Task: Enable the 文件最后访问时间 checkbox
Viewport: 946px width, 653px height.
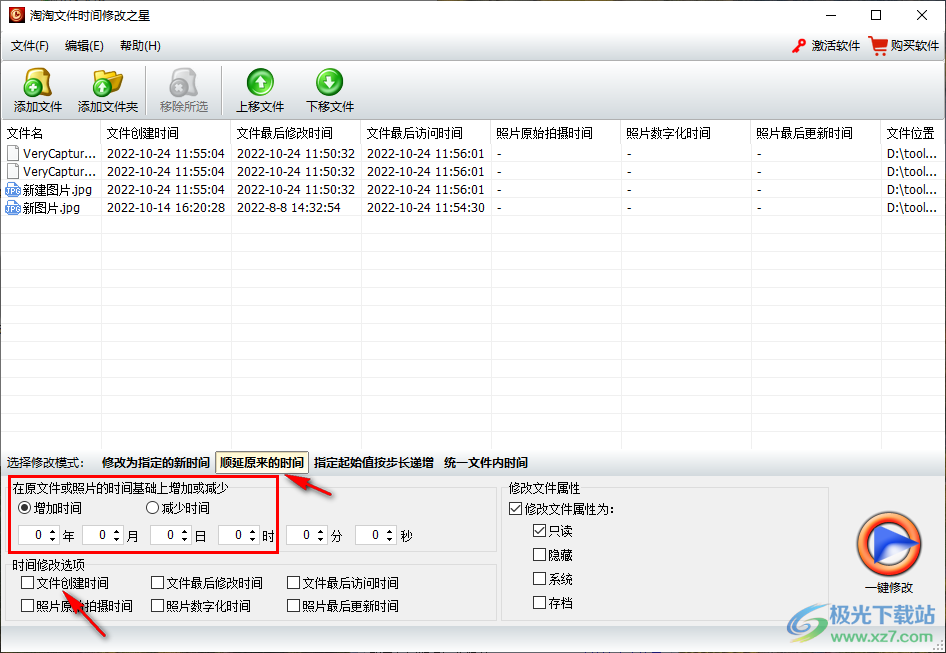Action: [x=294, y=582]
